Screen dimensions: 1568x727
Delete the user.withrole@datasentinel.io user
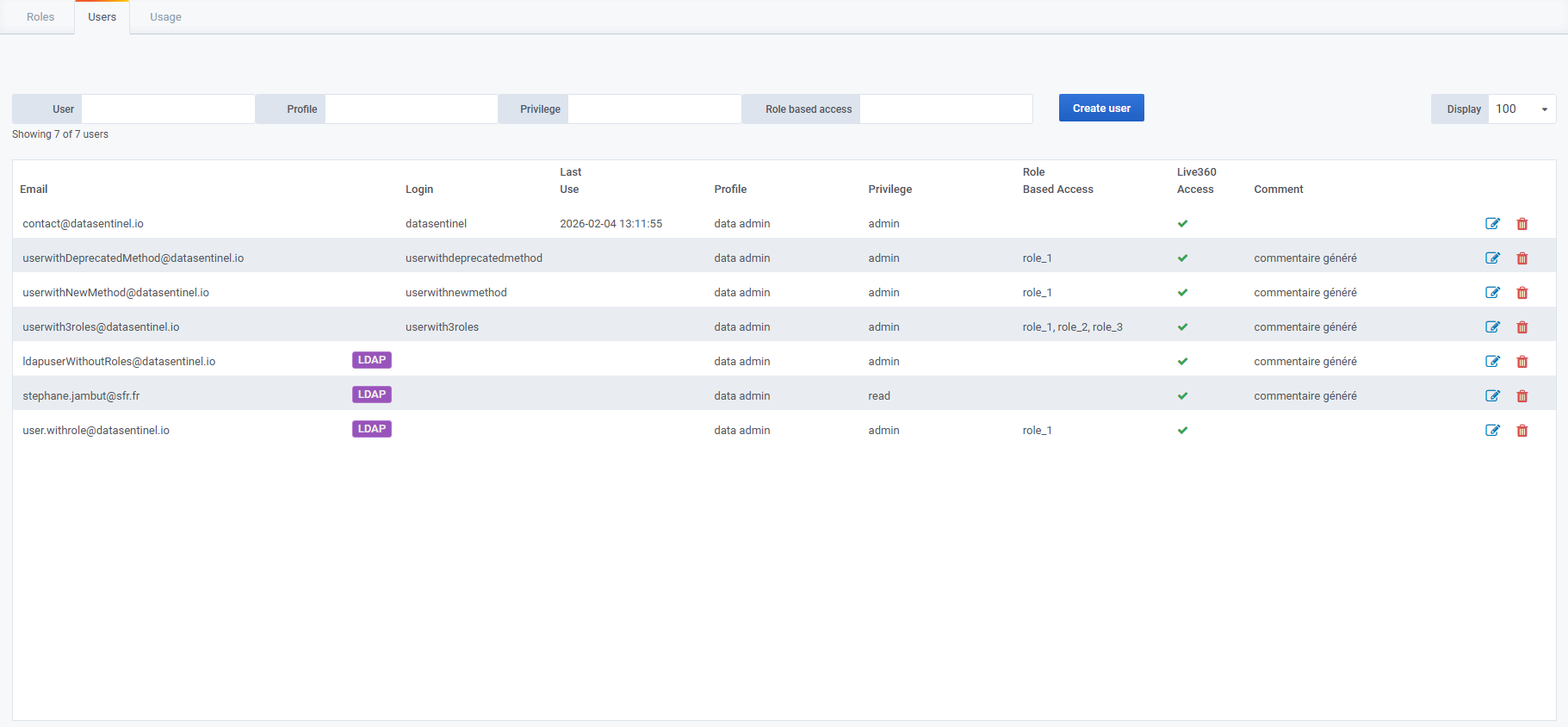[1522, 431]
